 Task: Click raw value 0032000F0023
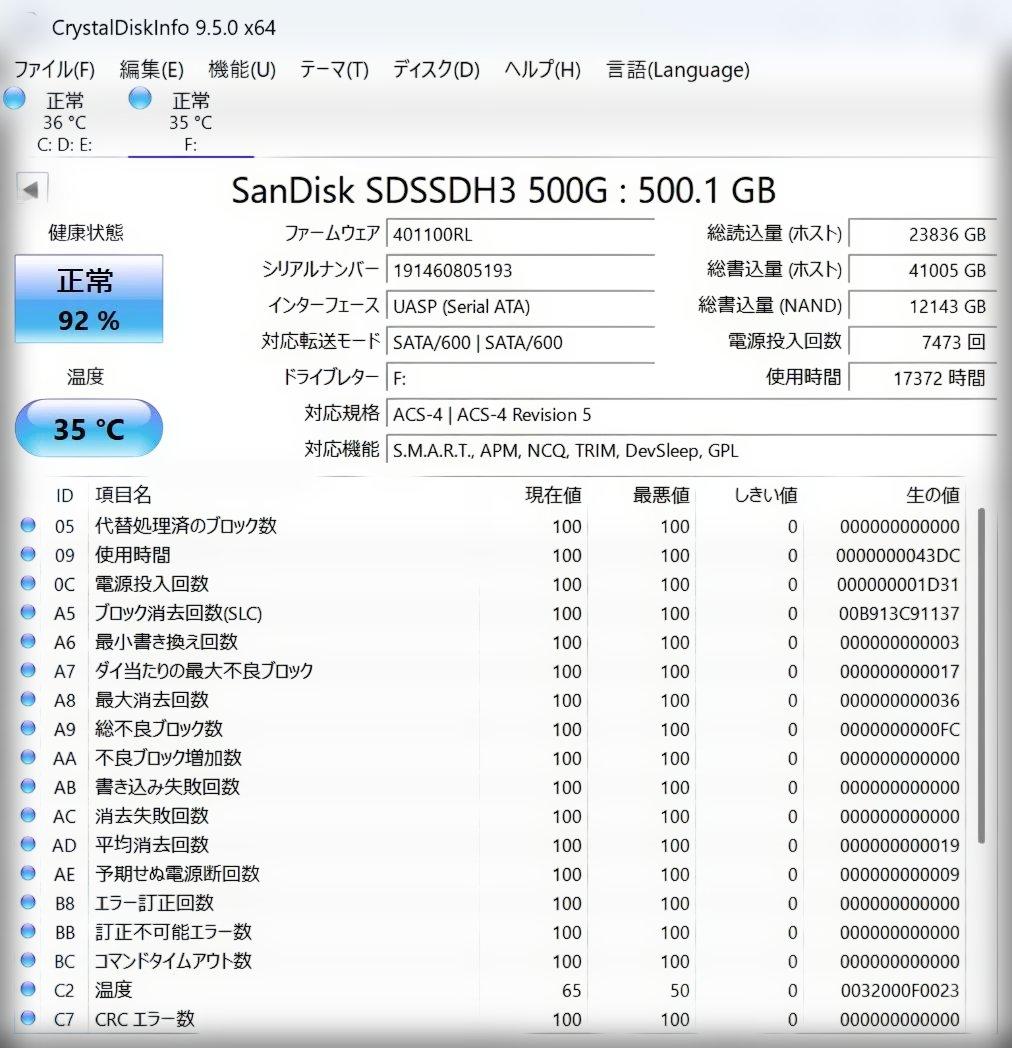click(x=900, y=991)
